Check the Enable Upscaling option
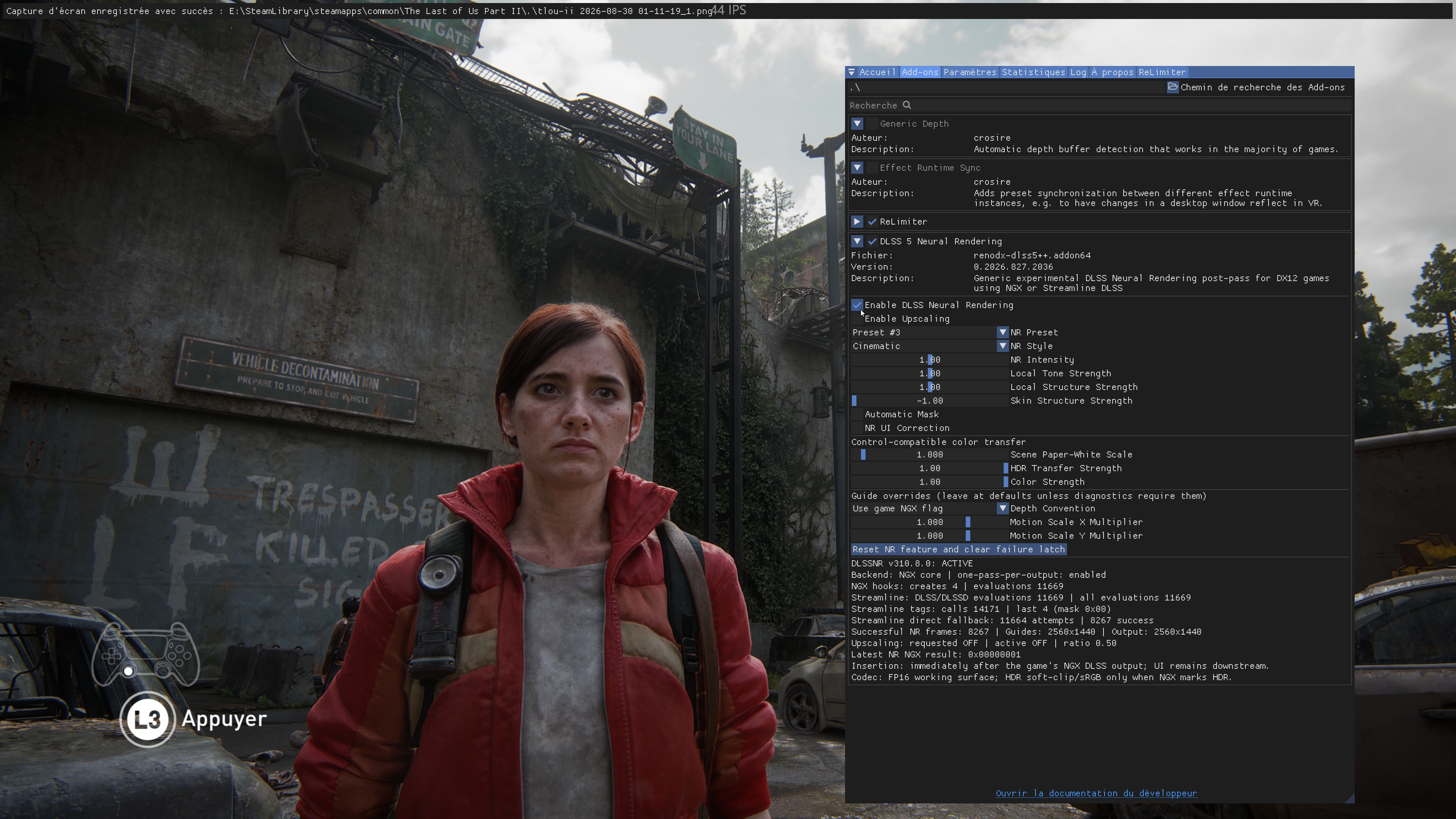Screen dimensions: 1456x819 point(858,319)
